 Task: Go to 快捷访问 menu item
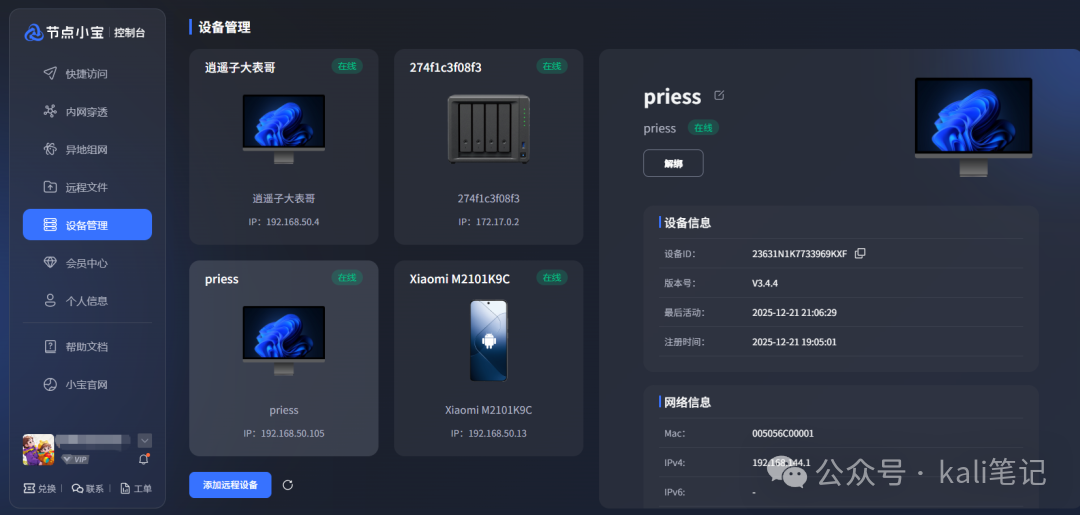[x=87, y=73]
